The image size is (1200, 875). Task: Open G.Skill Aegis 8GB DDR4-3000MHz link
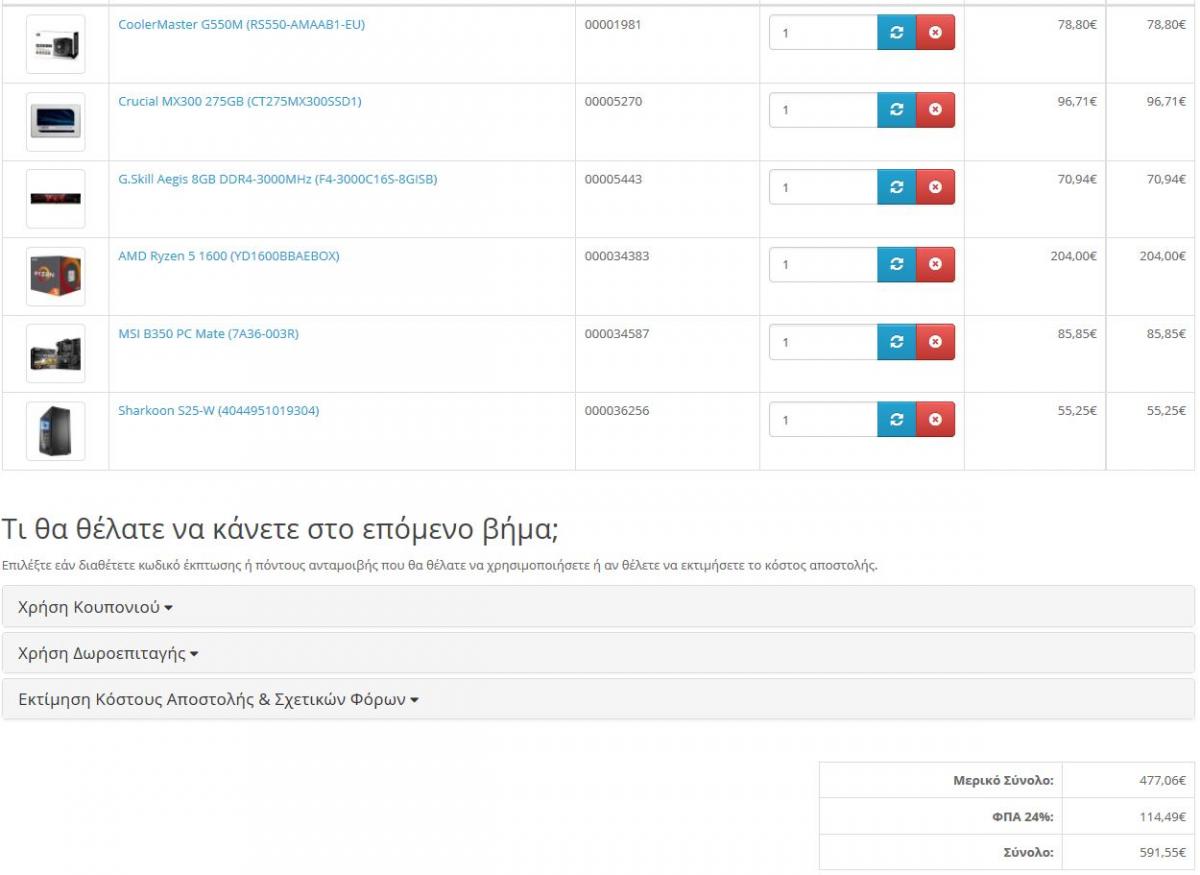point(278,179)
